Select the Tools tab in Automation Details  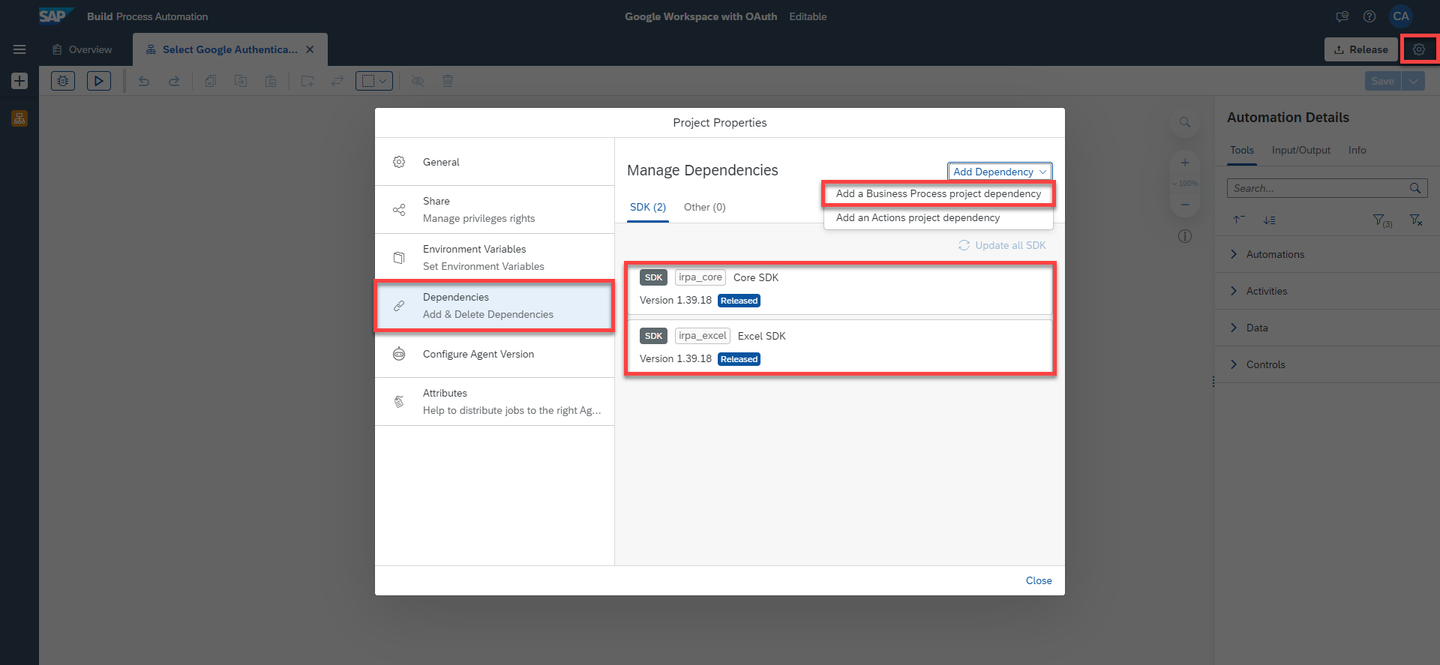[x=1241, y=150]
